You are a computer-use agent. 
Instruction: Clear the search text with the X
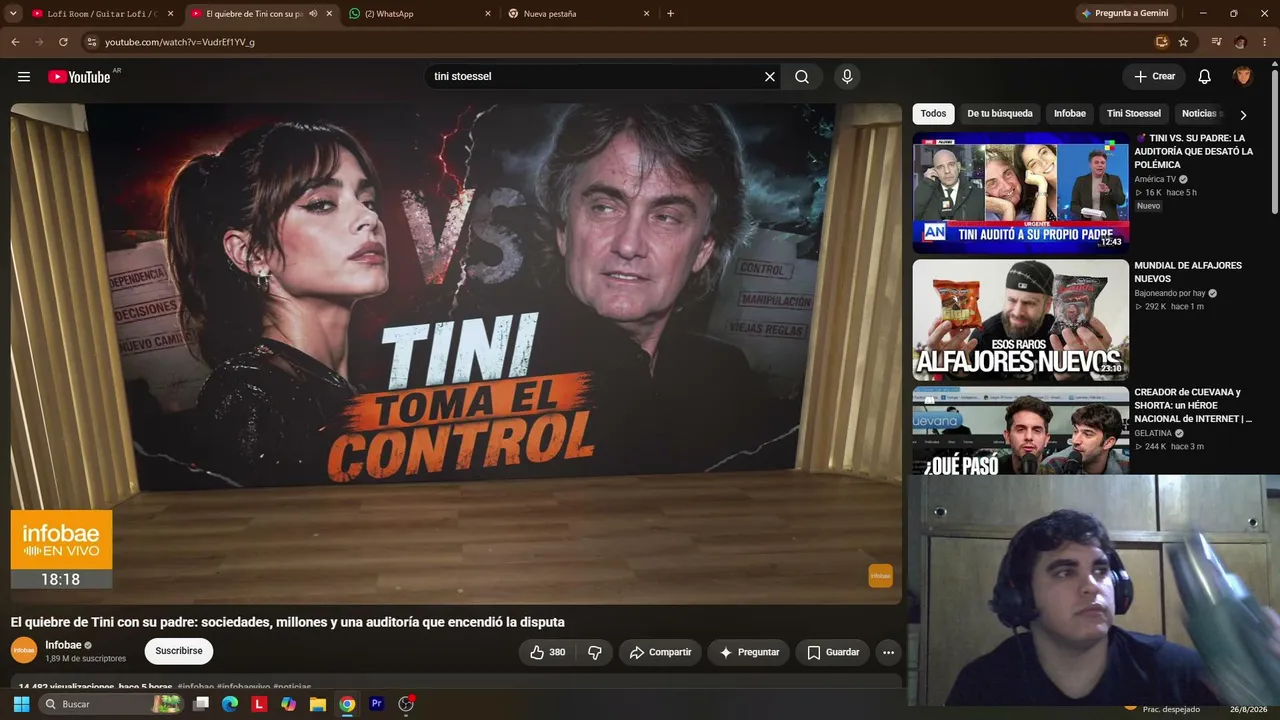click(x=770, y=77)
